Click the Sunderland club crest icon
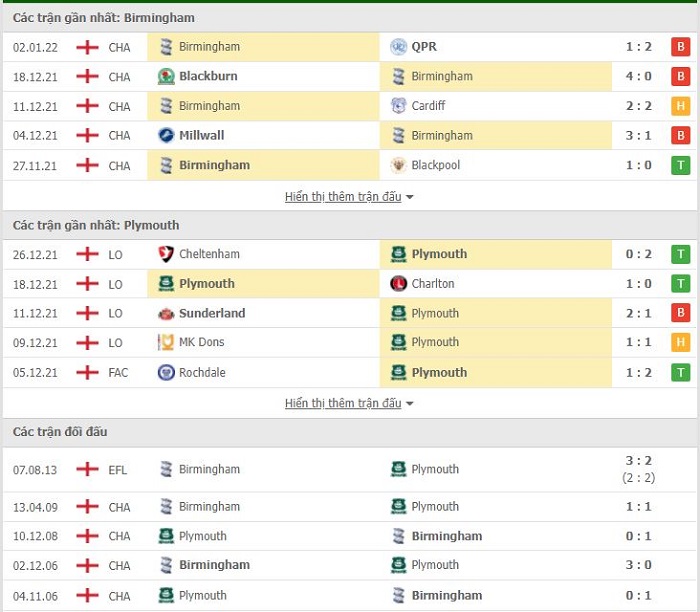The image size is (700, 612). pos(166,313)
